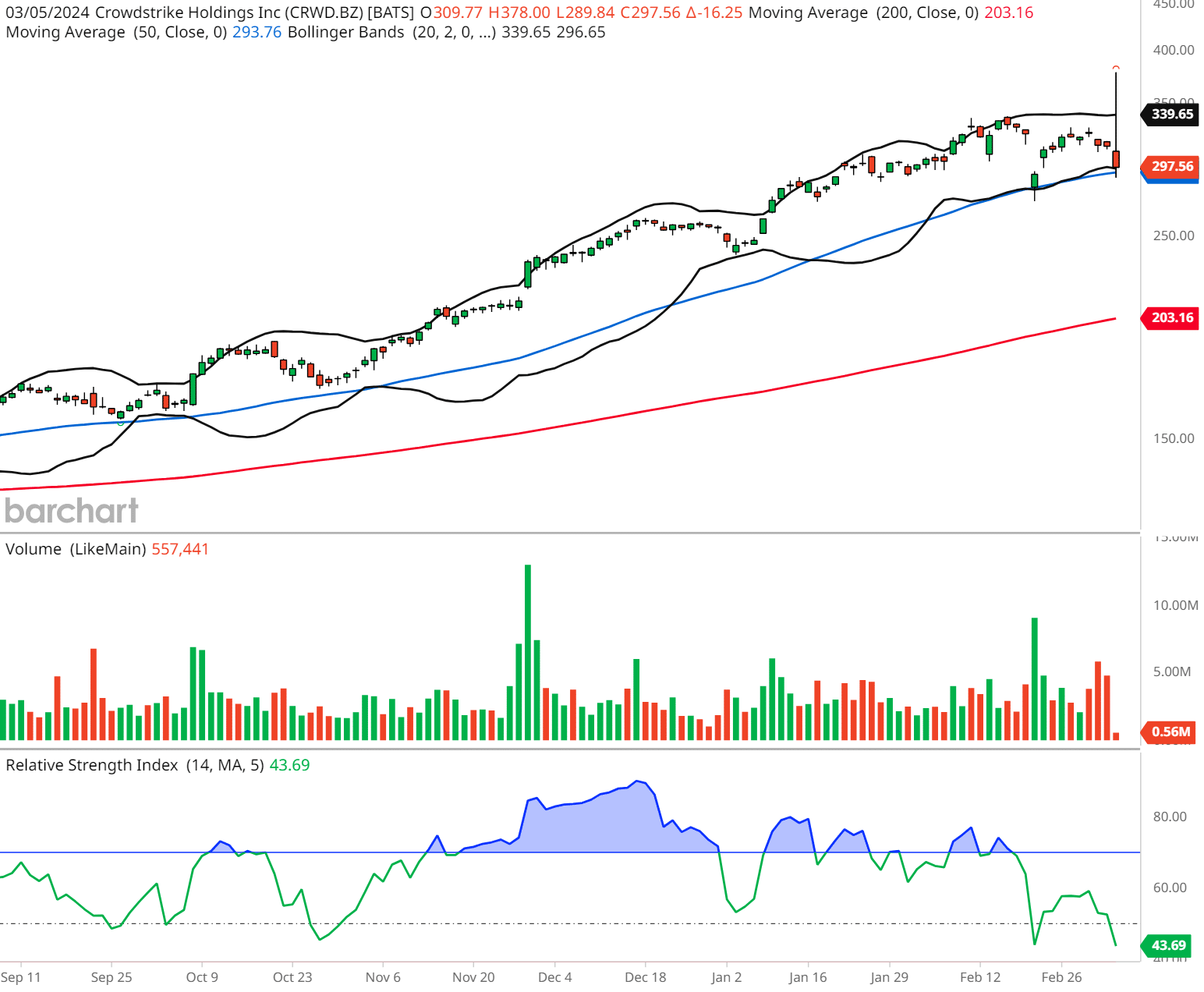Click the 'Jan 2' date axis label

point(727,977)
